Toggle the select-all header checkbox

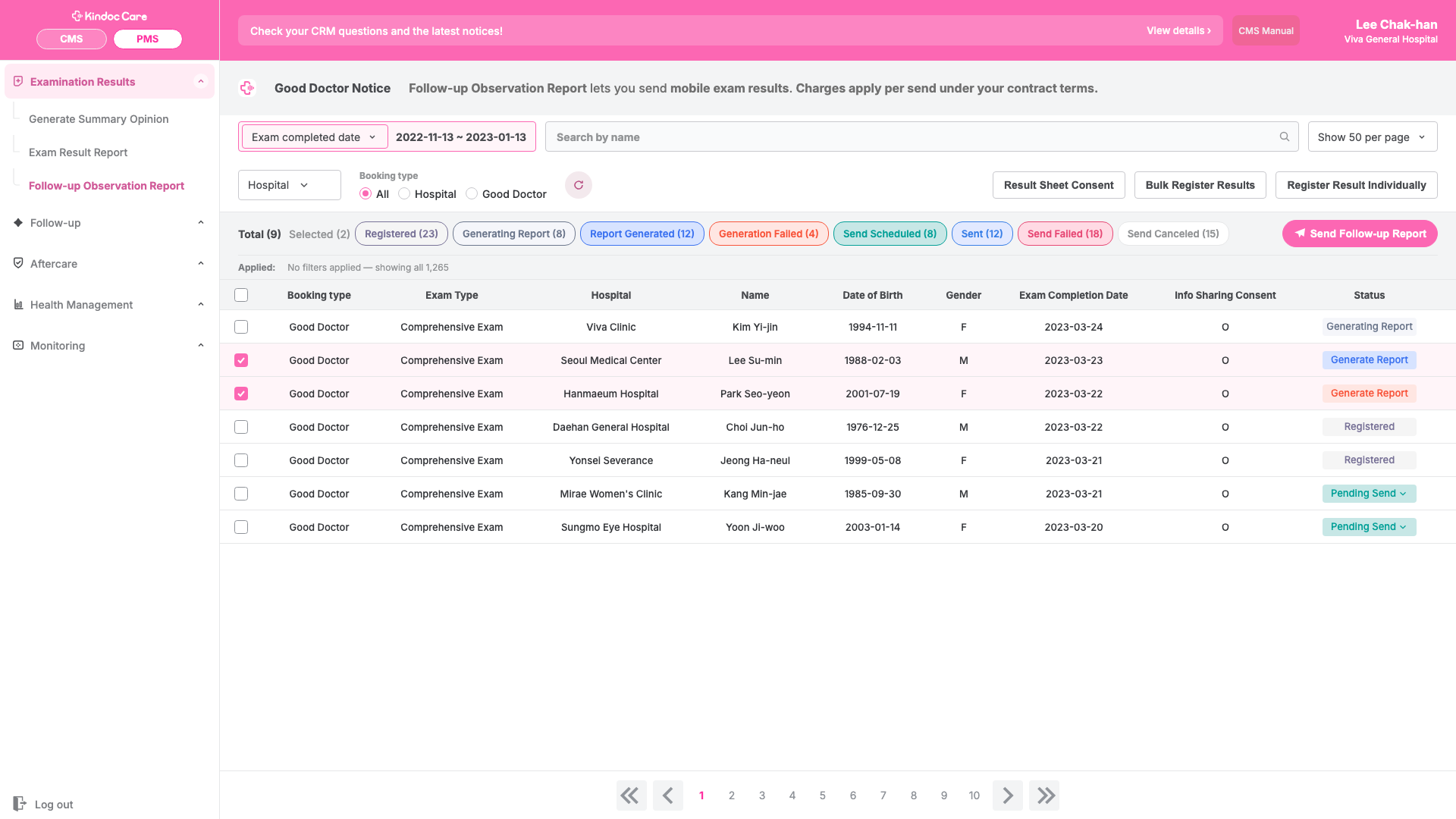[x=241, y=295]
